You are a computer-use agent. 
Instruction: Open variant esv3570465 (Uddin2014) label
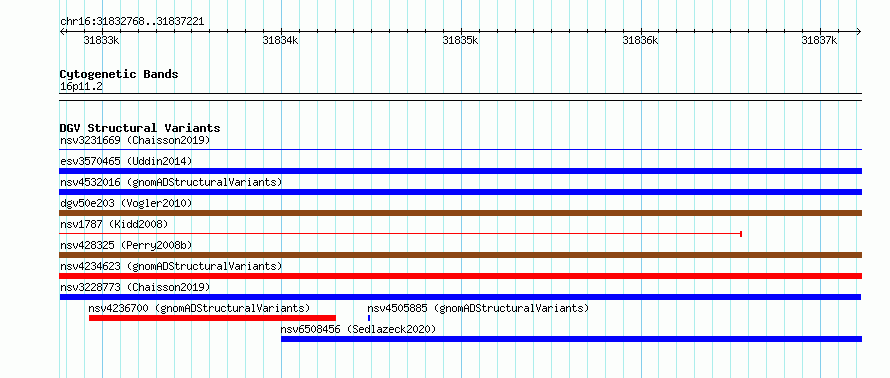[x=126, y=161]
